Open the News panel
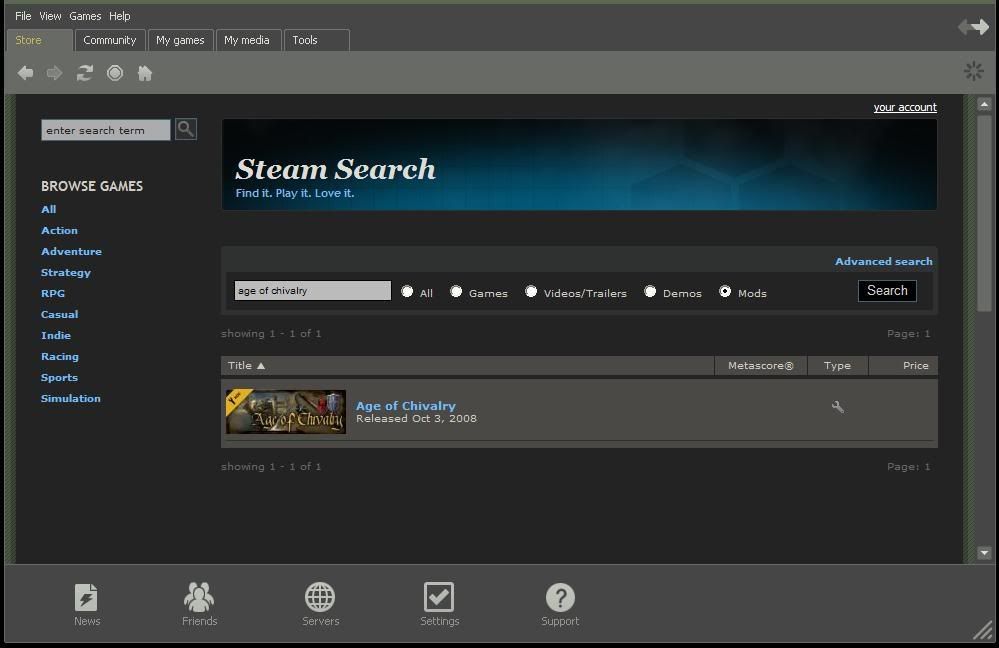 coord(87,605)
